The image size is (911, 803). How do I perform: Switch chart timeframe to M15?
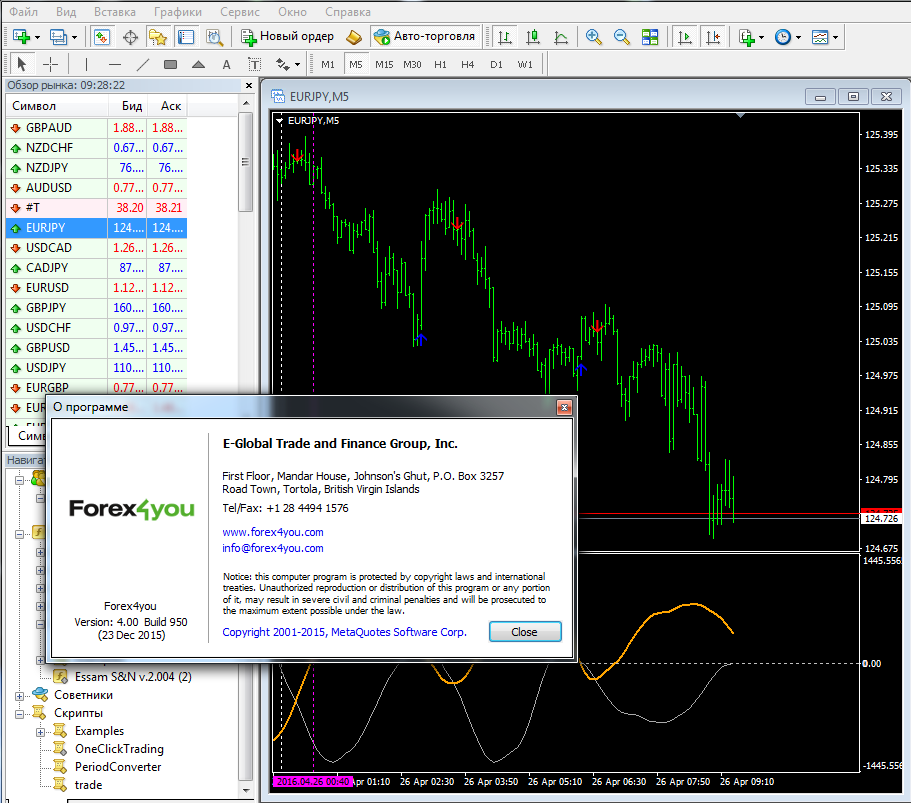[384, 64]
